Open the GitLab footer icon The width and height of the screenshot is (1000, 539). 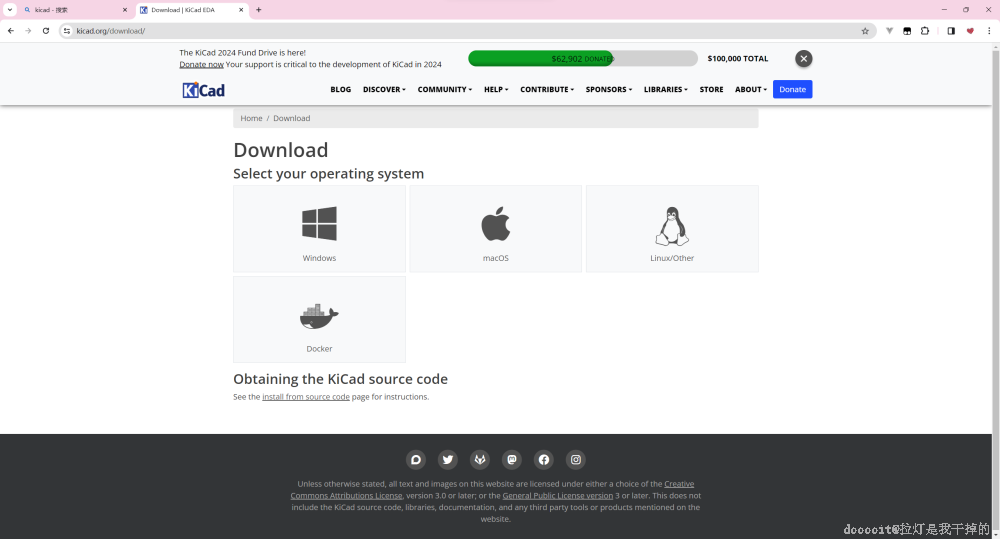pyautogui.click(x=480, y=459)
